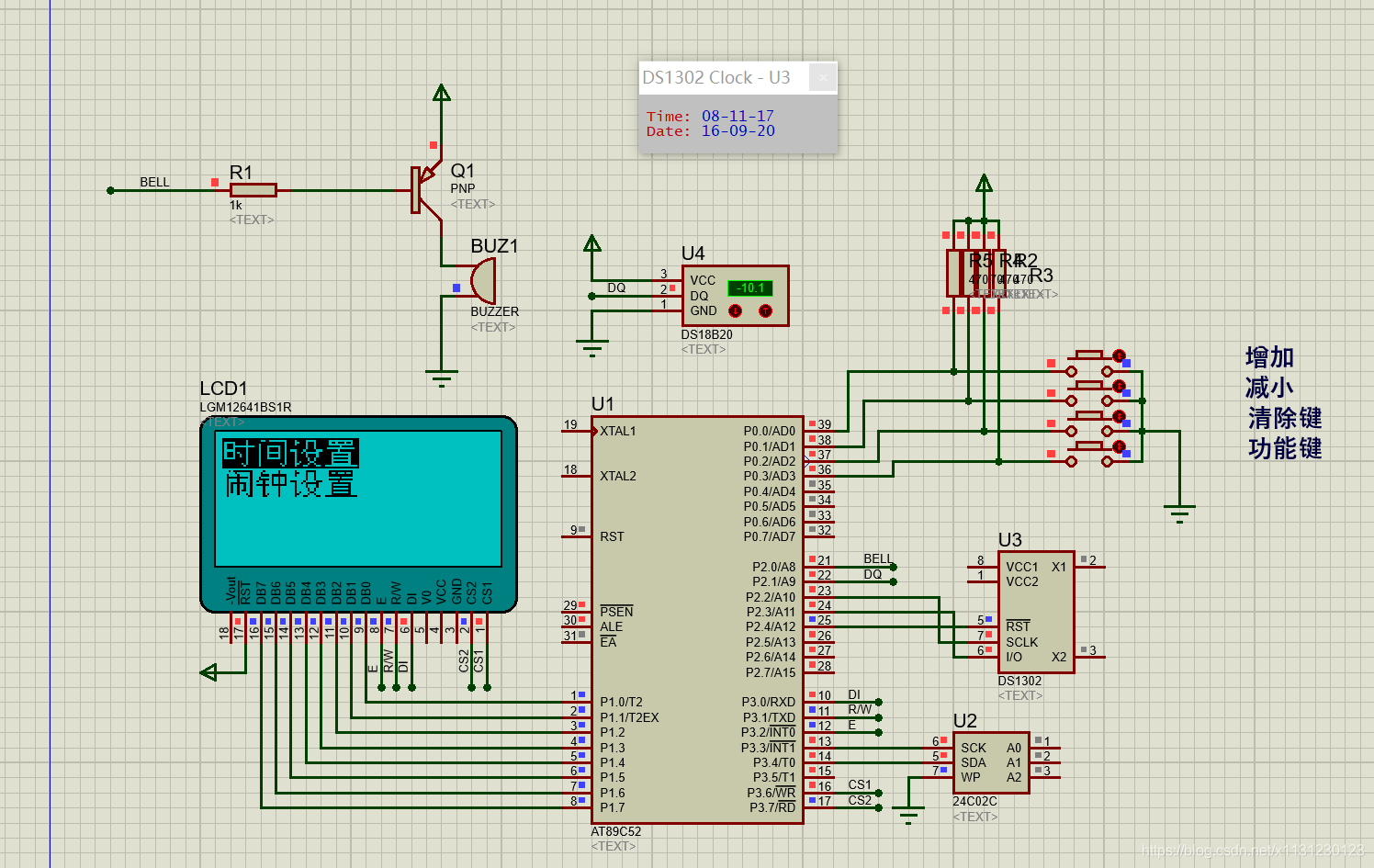Image resolution: width=1374 pixels, height=868 pixels.
Task: Select the R3 resistor label
Action: point(1042,276)
